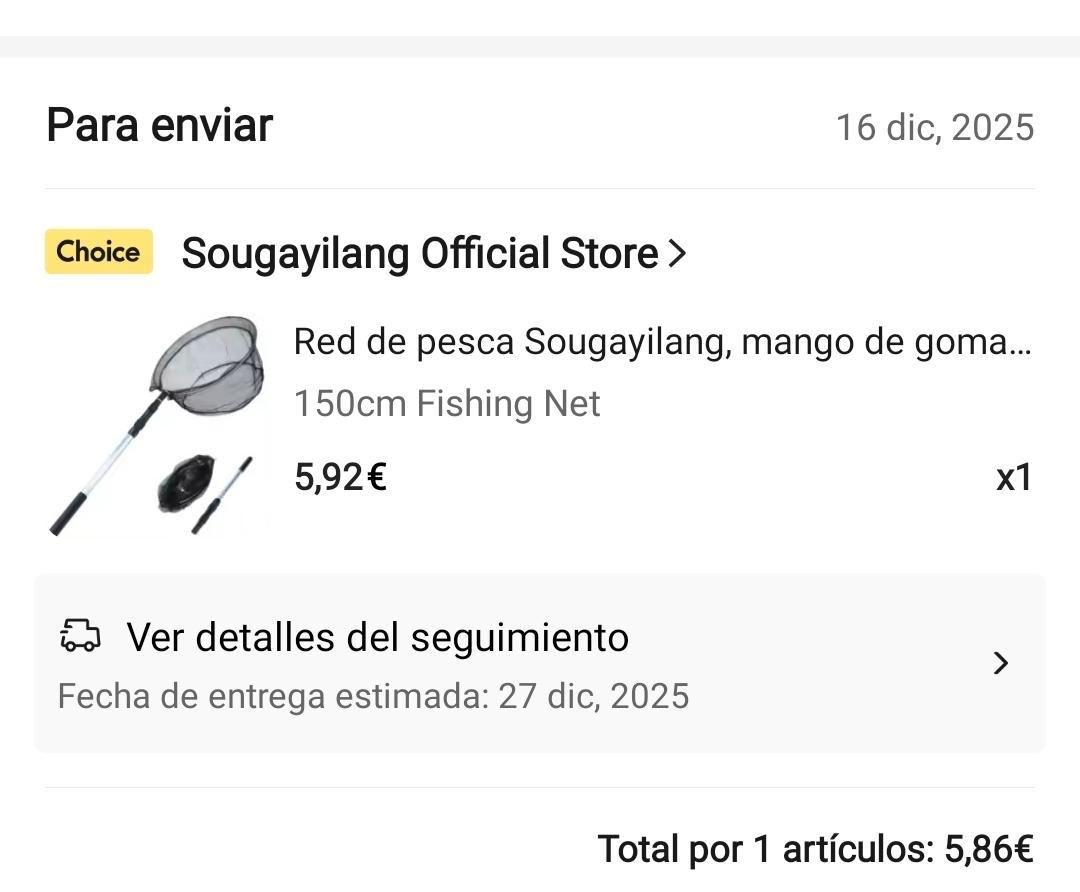Click the 27 dic, 2025 delivery date
Viewport: 1080px width, 892px height.
(x=594, y=696)
